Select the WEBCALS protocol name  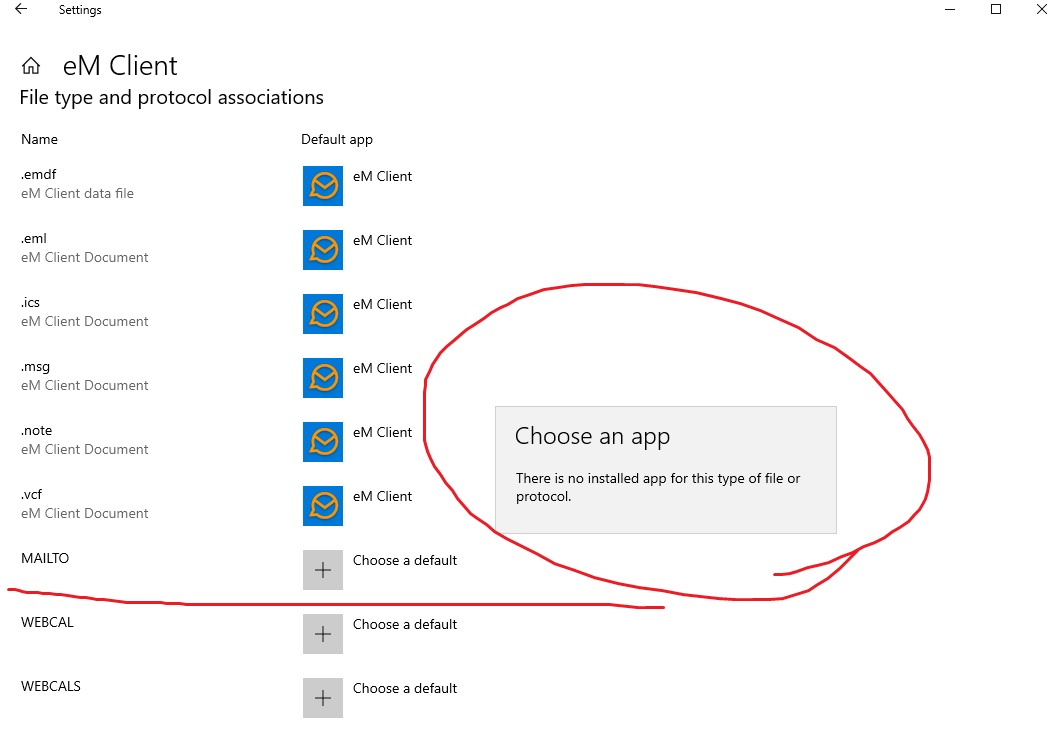tap(51, 686)
